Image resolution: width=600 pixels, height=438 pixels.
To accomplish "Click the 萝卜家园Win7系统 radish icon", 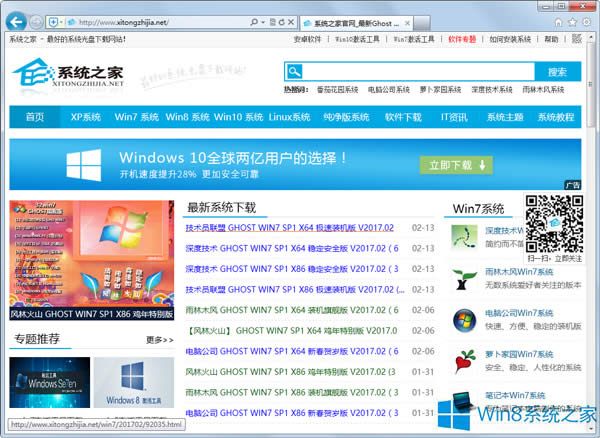I will [x=465, y=361].
